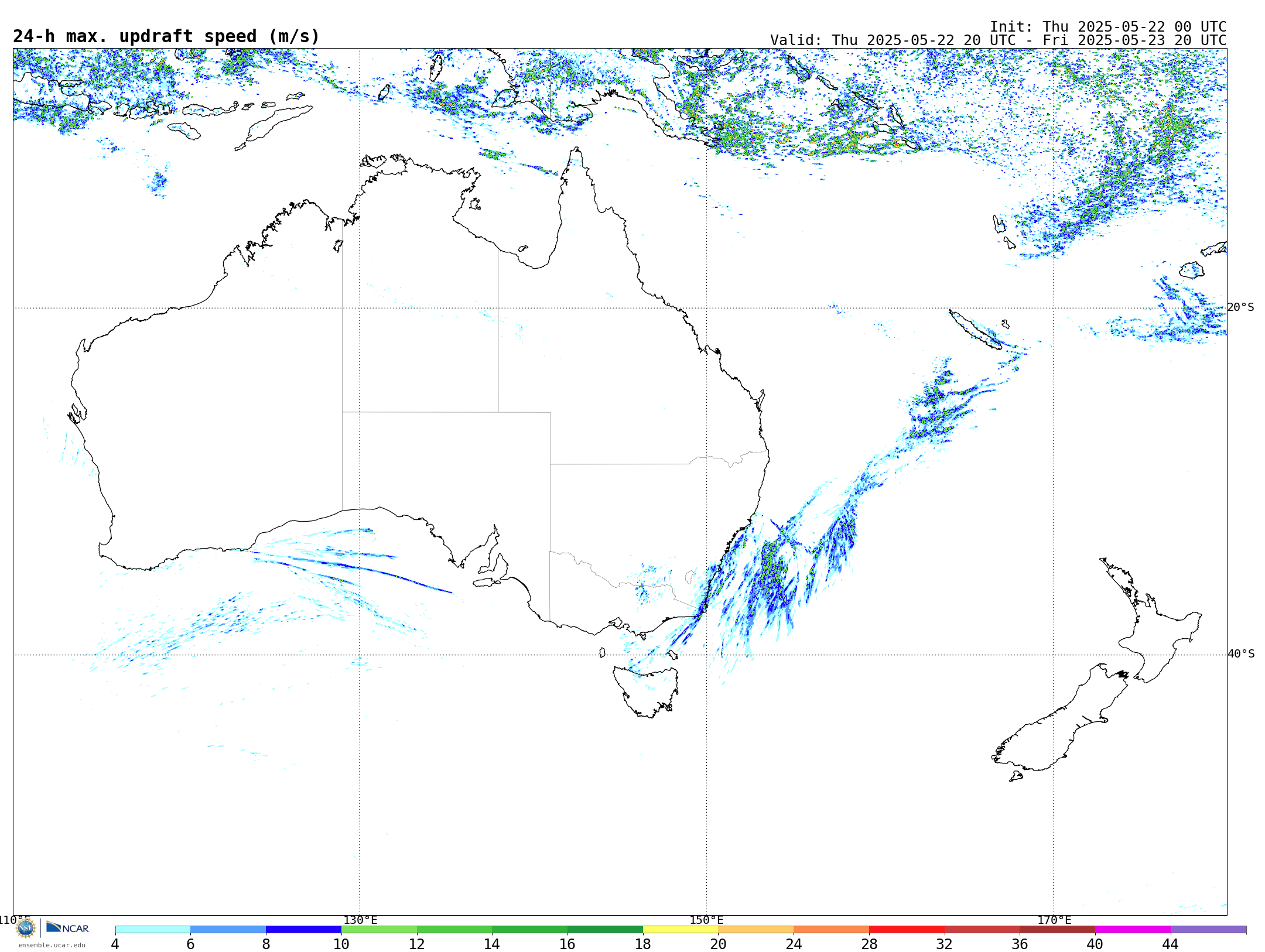
Task: Click the 150°E longitude label
Action: pos(706,920)
